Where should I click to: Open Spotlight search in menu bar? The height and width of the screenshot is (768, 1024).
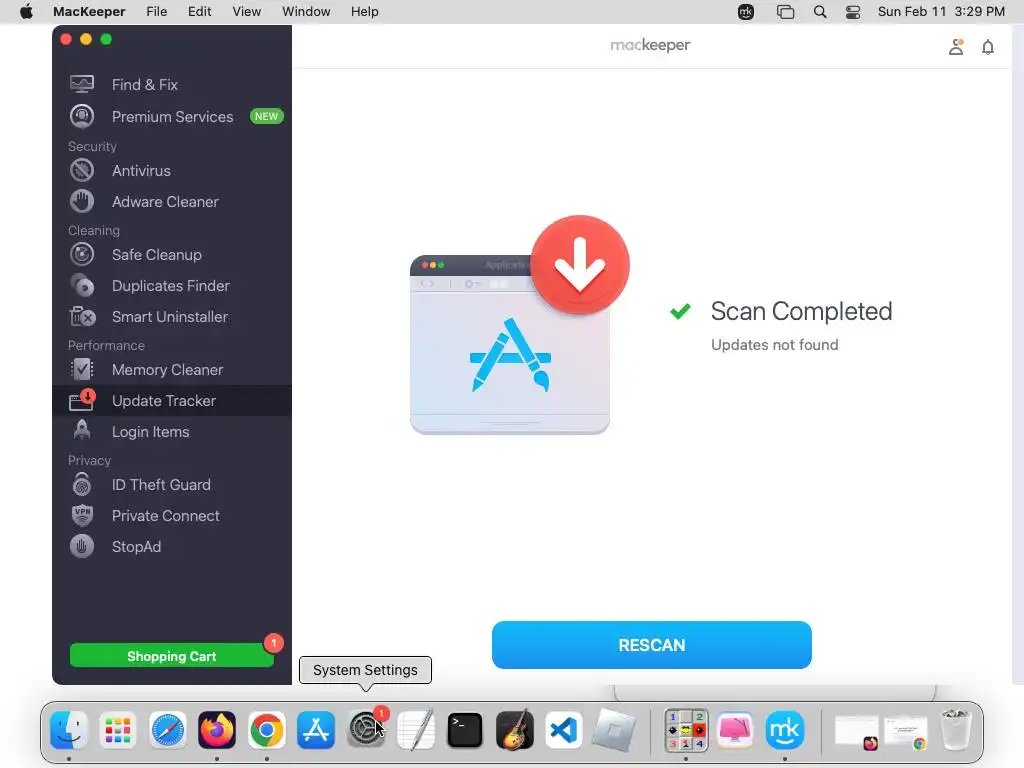tap(820, 12)
